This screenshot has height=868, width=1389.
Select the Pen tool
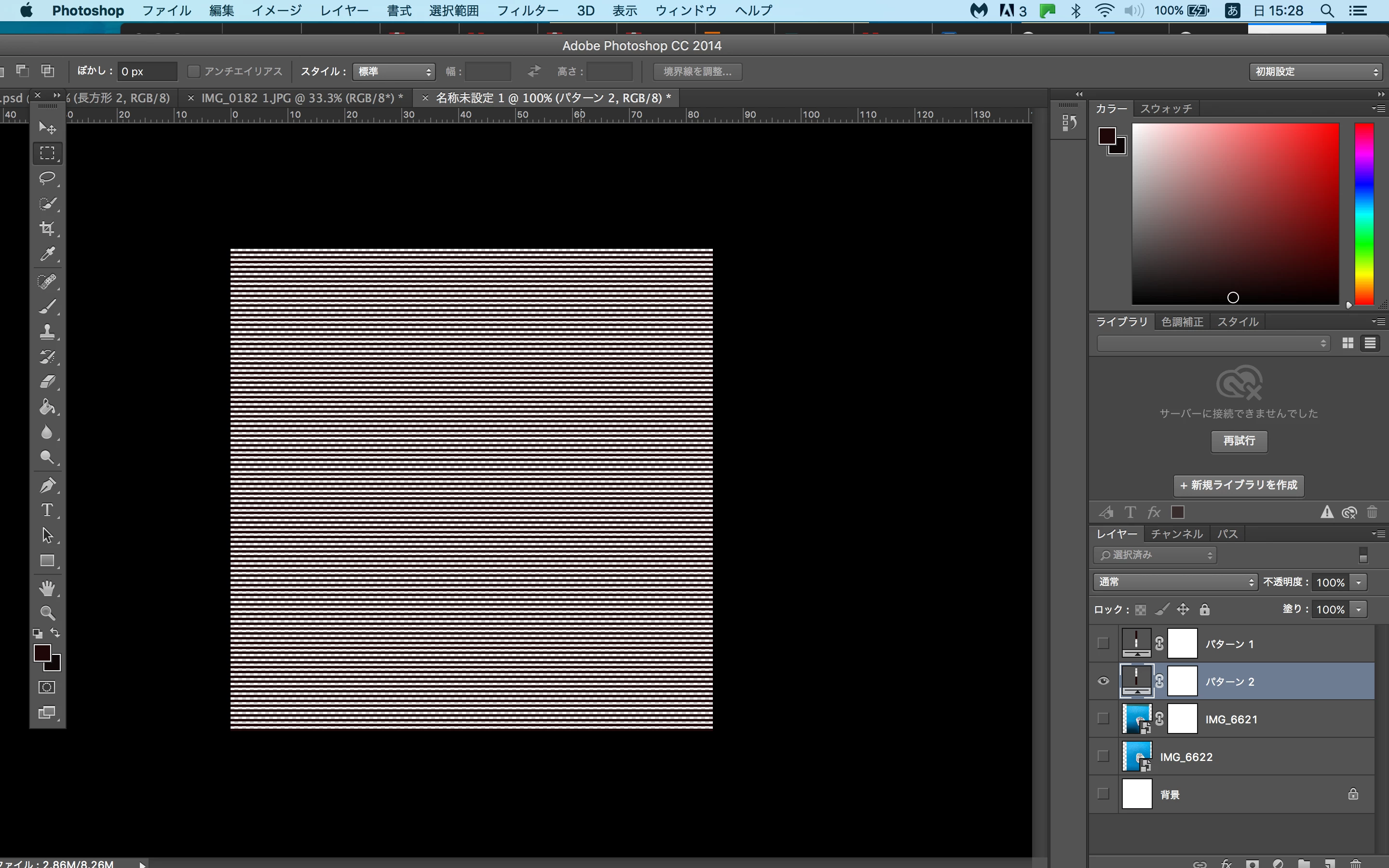(47, 485)
